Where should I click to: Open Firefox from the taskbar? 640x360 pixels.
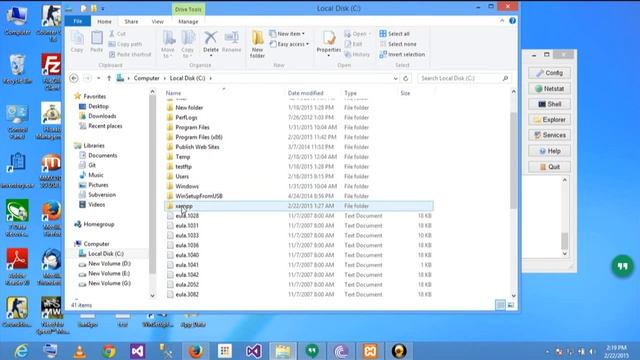click(196, 351)
